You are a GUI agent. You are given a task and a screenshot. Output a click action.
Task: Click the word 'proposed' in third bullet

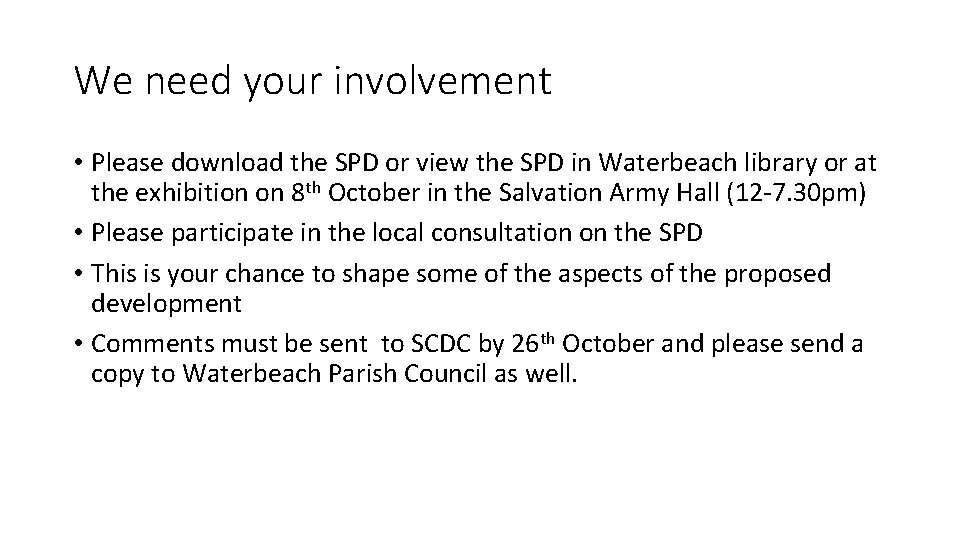click(778, 275)
